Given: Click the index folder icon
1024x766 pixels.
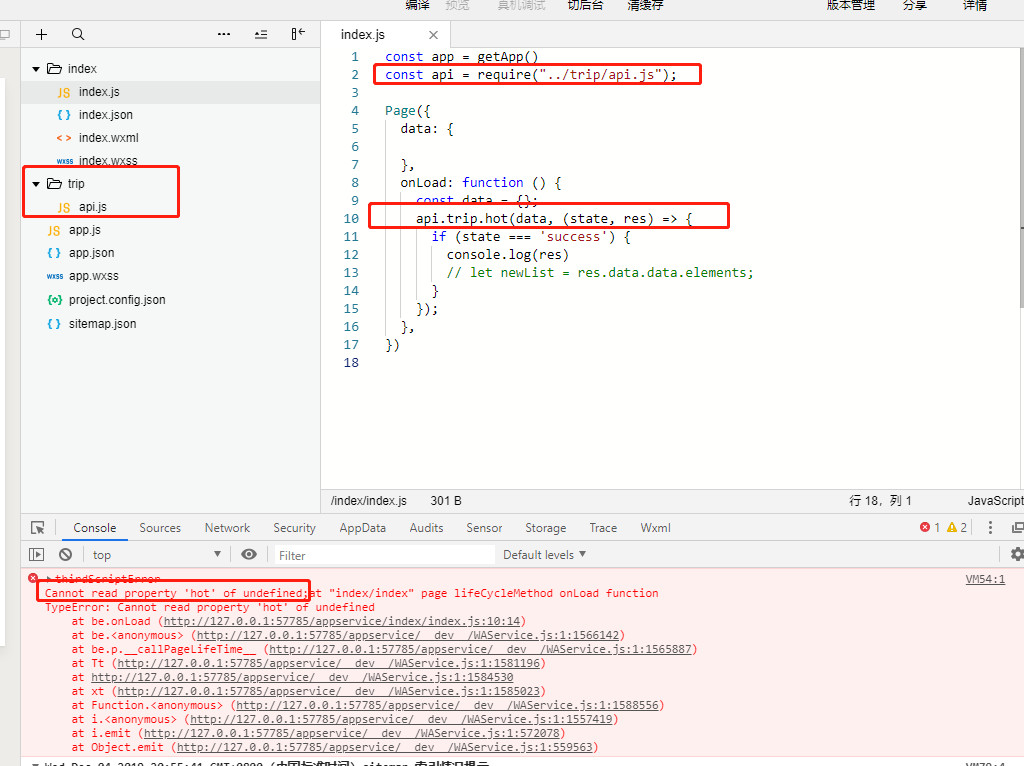Looking at the screenshot, I should 55,69.
